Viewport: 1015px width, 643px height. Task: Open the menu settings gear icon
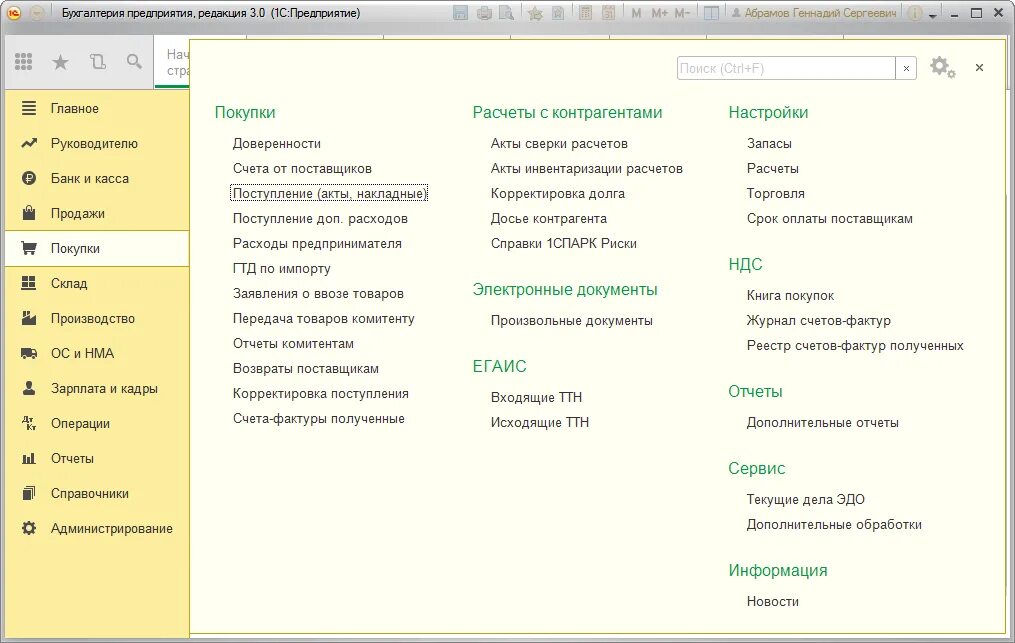[942, 67]
